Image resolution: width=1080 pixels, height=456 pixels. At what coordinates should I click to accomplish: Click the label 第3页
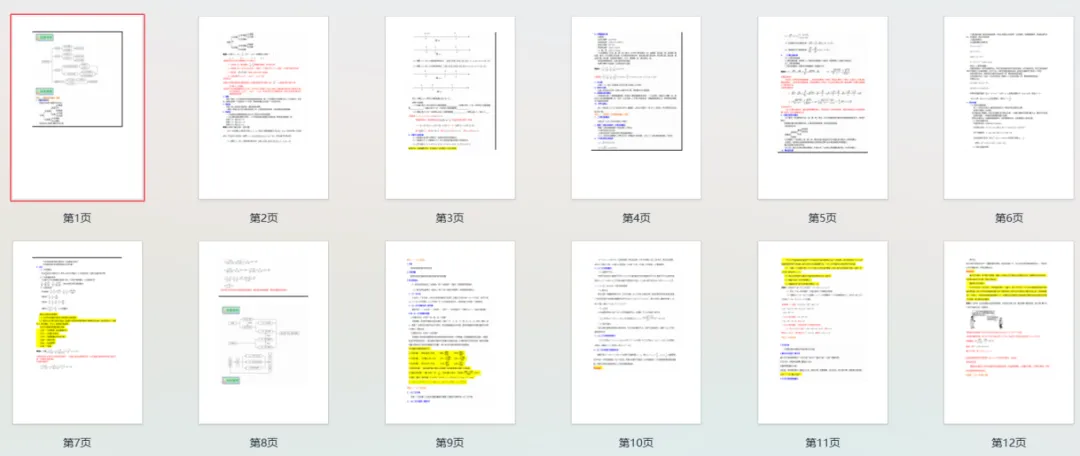pyautogui.click(x=450, y=218)
